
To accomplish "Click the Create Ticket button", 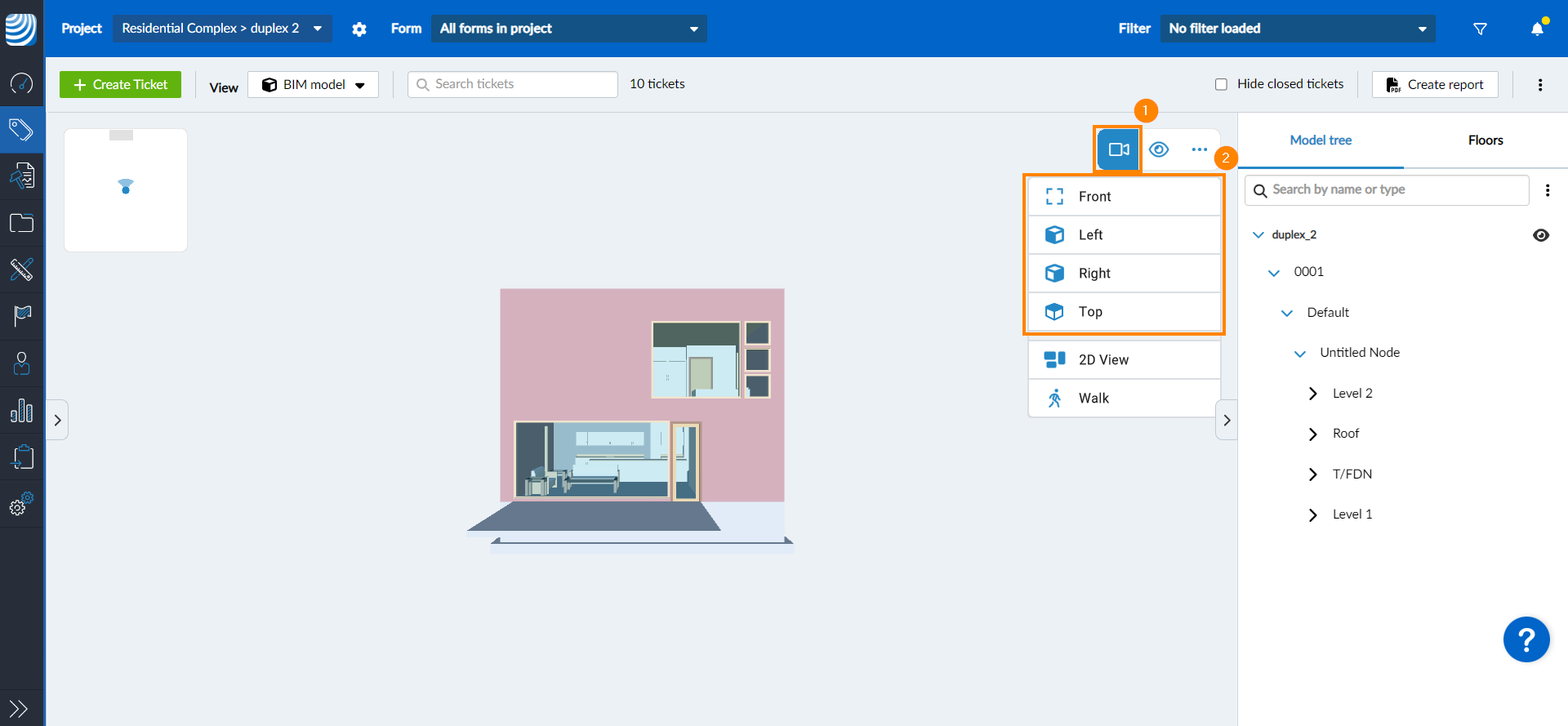I will 121,85.
